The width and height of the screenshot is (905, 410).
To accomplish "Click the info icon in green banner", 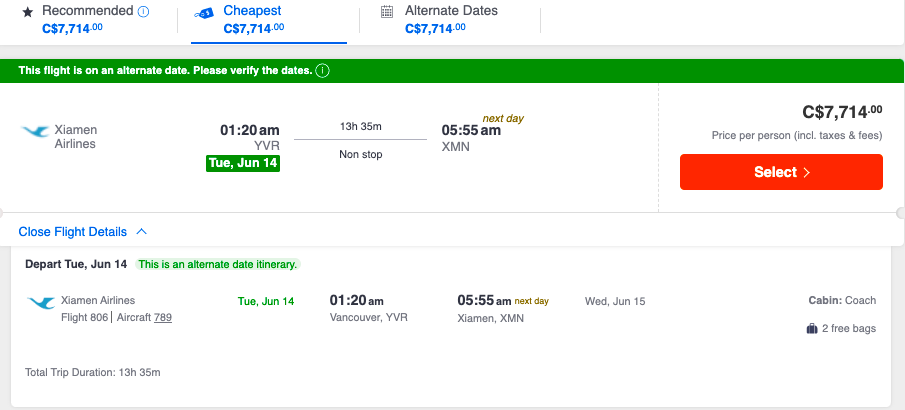I will (x=323, y=71).
